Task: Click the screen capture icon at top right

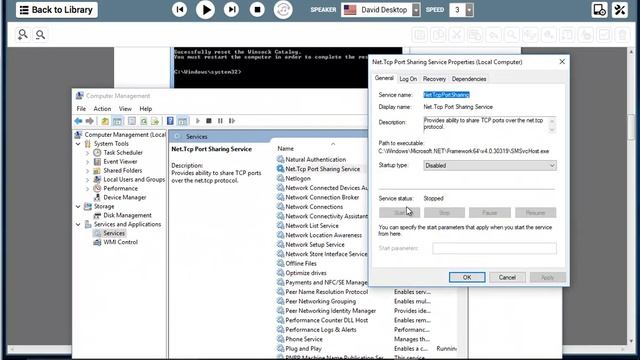Action: click(599, 10)
